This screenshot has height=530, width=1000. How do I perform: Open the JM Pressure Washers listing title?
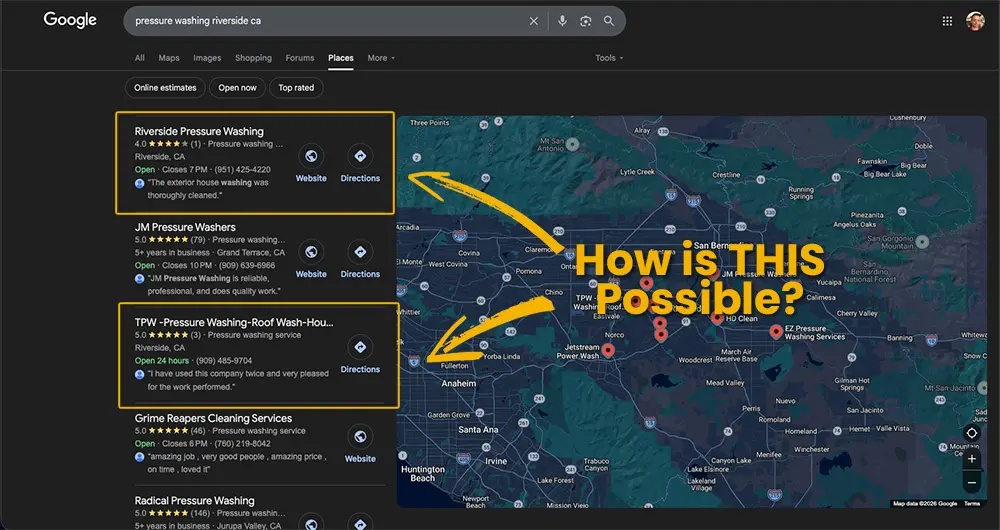click(x=185, y=227)
